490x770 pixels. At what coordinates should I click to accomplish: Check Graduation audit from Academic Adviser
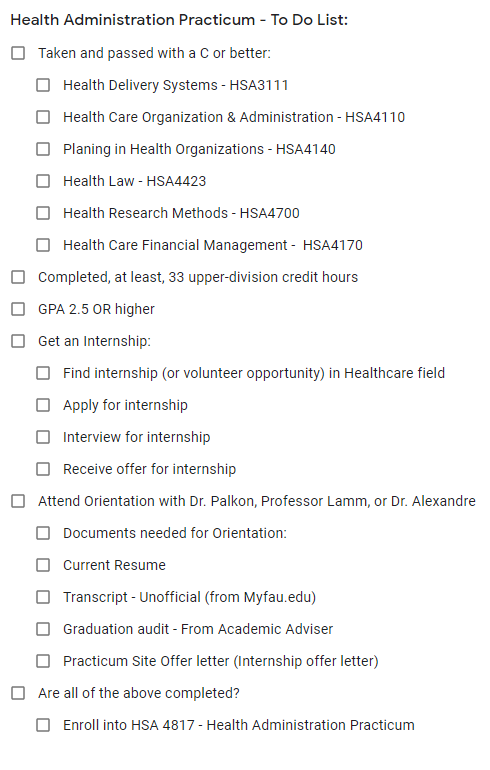pos(43,629)
